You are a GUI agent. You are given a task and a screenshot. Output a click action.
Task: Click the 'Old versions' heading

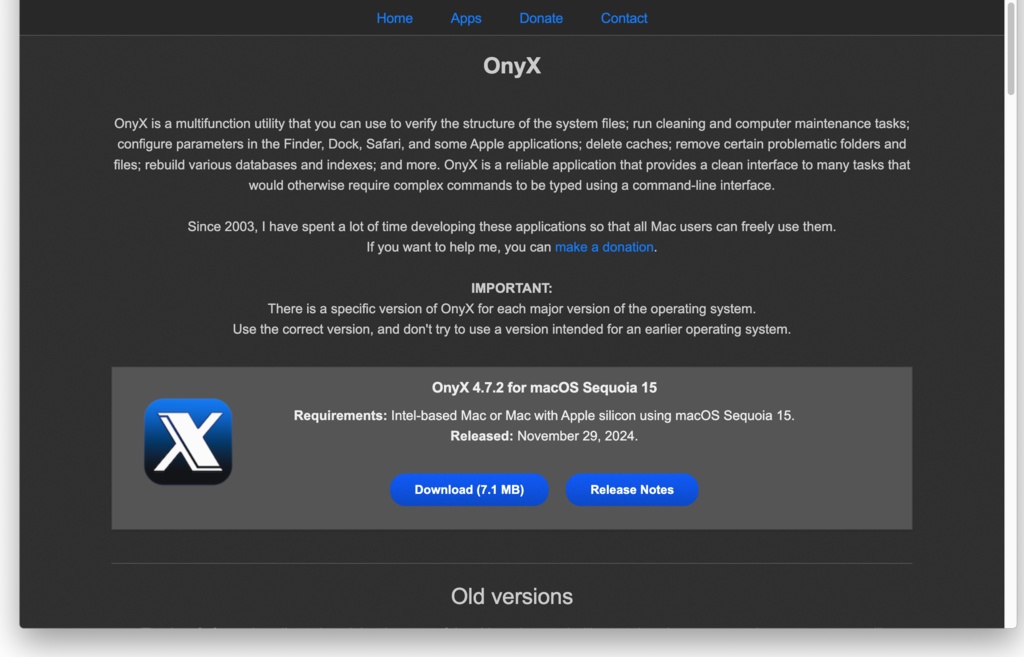coord(511,596)
